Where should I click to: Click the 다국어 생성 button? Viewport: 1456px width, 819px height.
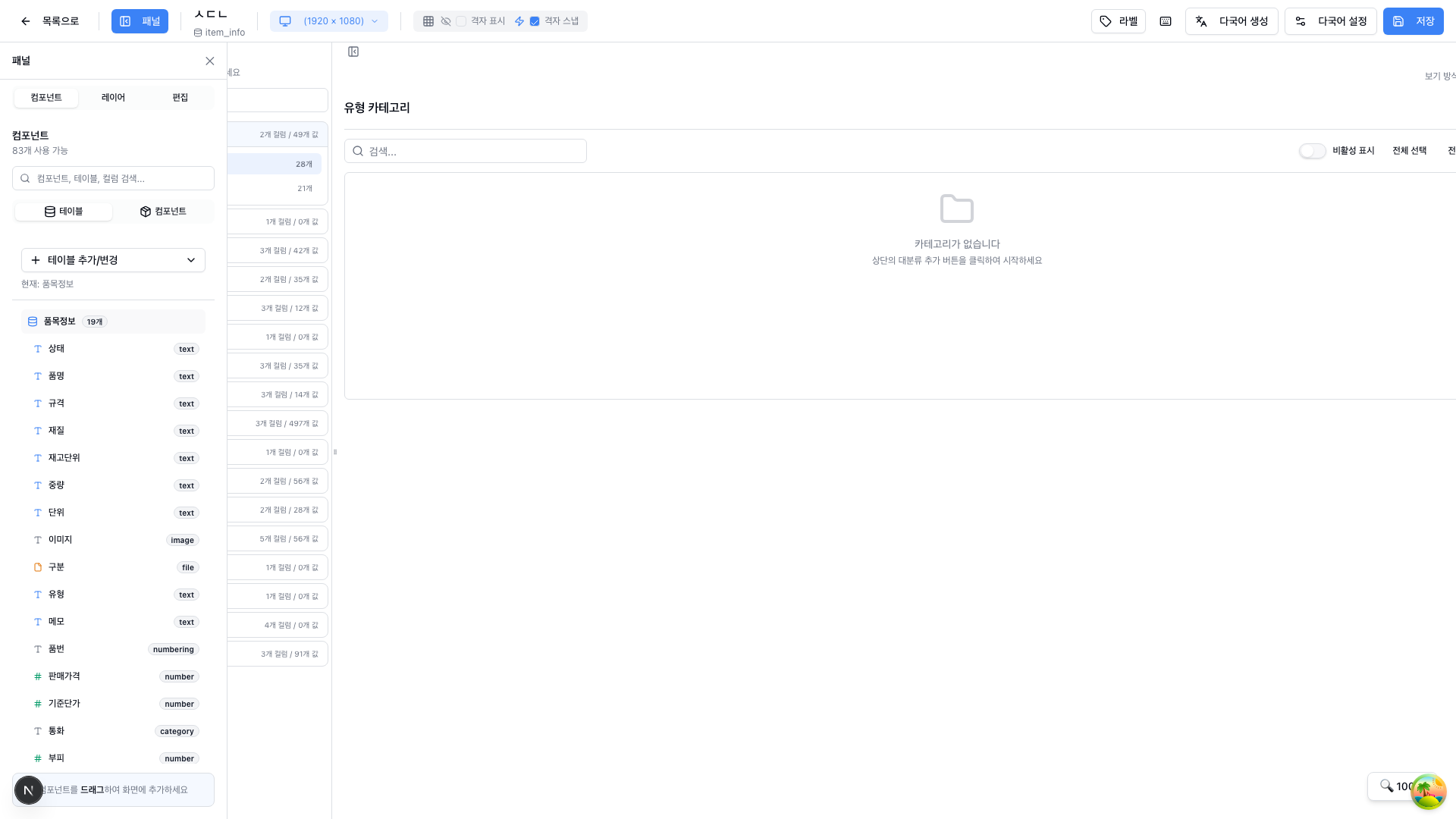point(1232,21)
